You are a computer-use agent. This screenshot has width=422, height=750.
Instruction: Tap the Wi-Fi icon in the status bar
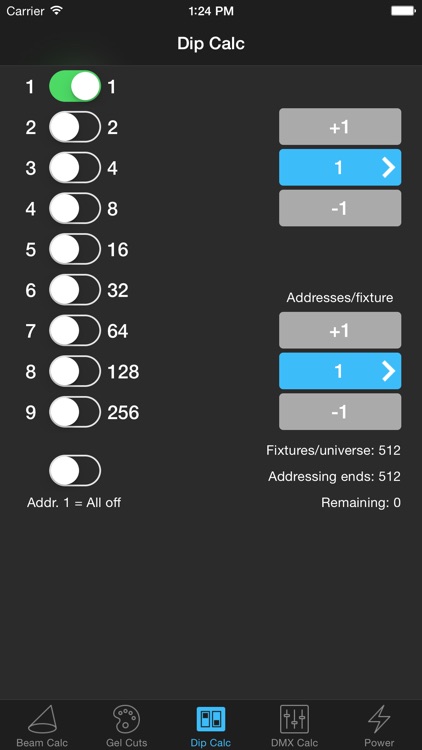tap(57, 11)
